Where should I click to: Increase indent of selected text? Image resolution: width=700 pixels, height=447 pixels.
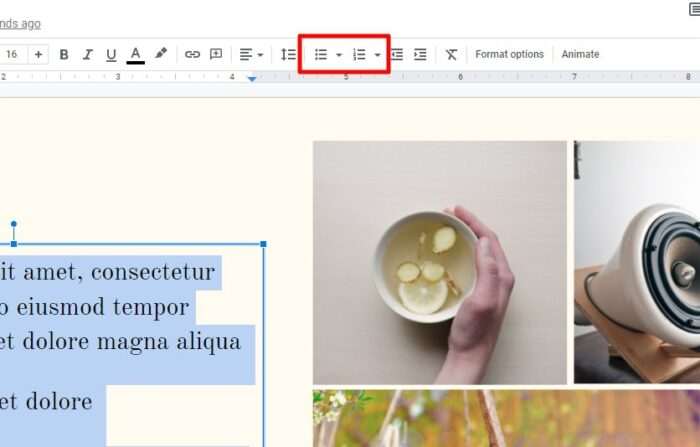[x=420, y=54]
